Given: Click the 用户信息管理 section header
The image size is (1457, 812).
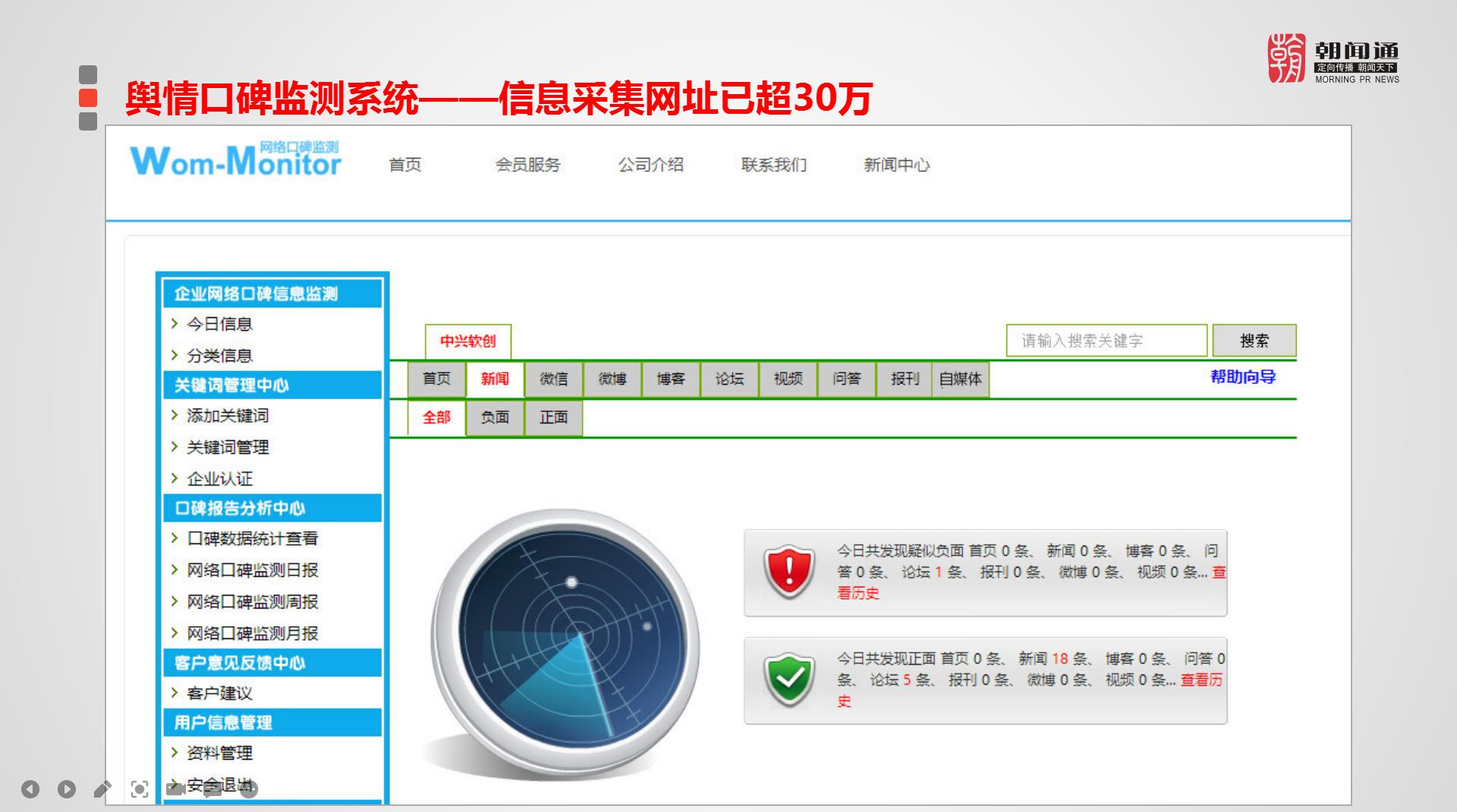Looking at the screenshot, I should click(272, 722).
